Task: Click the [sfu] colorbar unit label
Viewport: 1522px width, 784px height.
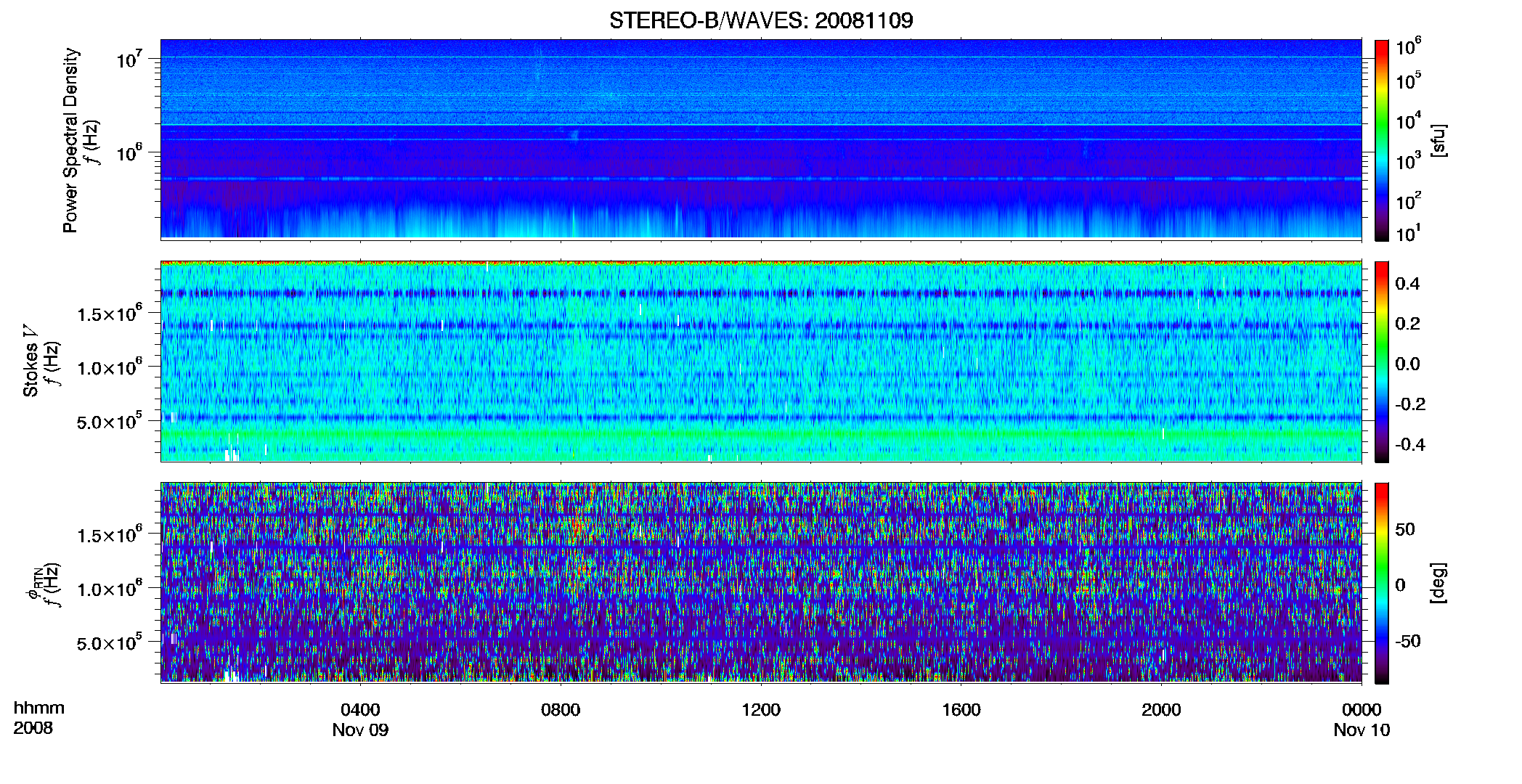Action: point(1438,140)
